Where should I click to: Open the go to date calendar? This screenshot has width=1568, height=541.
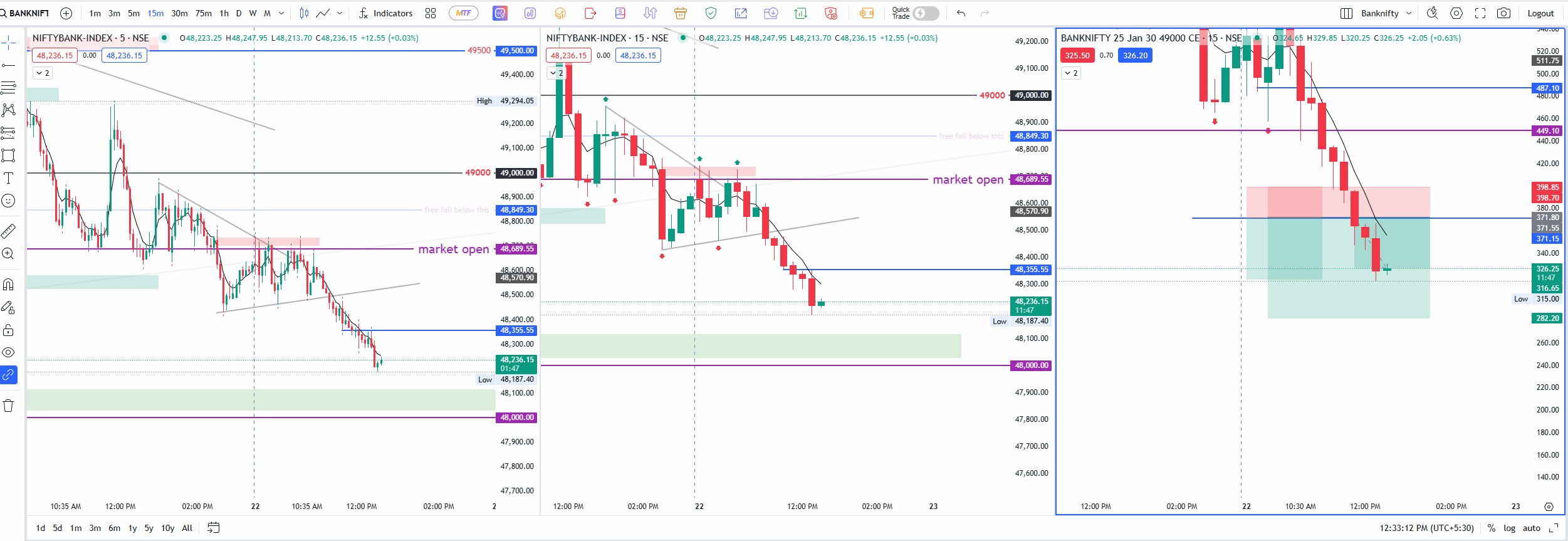213,528
